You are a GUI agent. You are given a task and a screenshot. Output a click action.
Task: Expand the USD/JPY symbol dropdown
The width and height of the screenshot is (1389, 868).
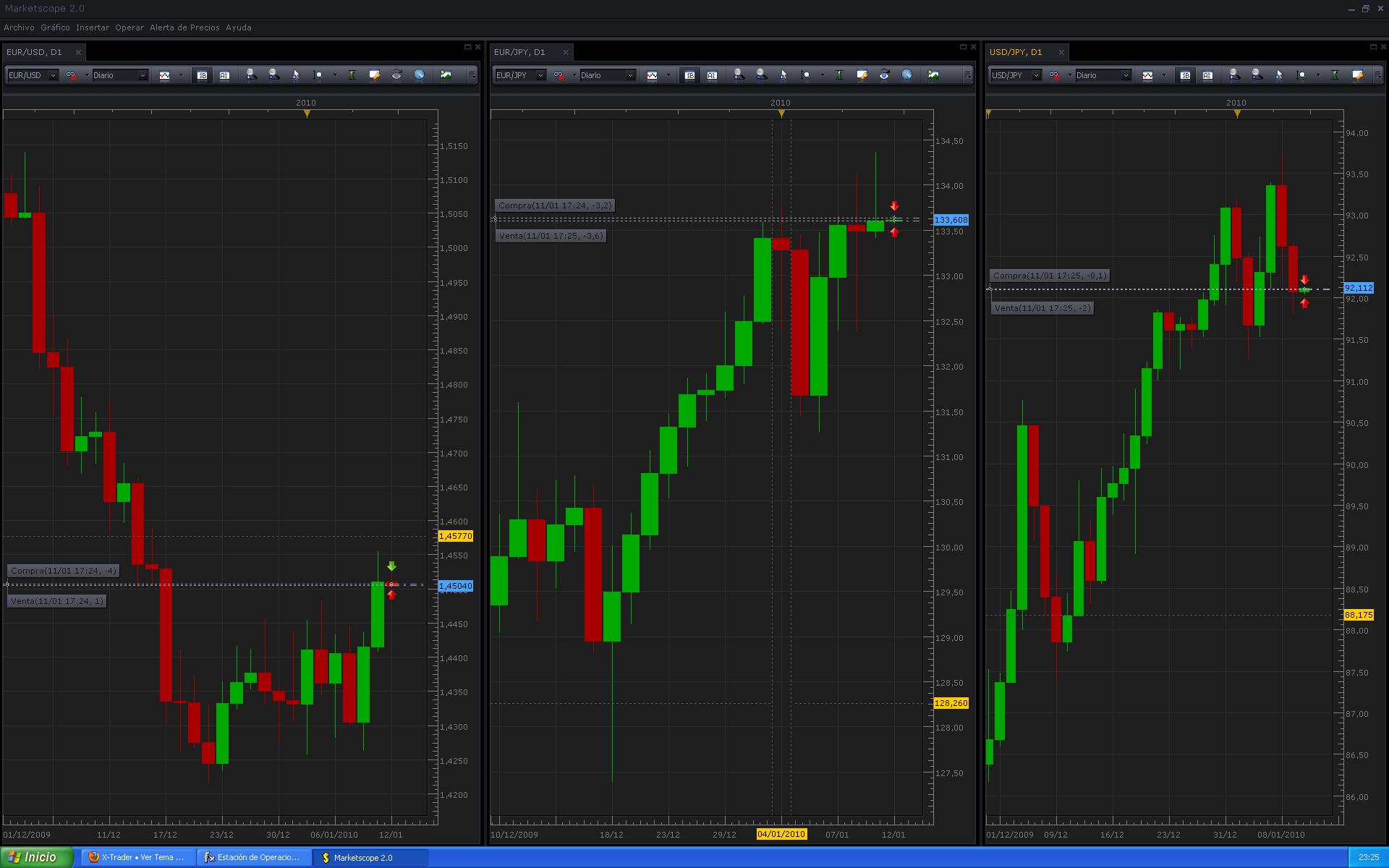click(1036, 75)
